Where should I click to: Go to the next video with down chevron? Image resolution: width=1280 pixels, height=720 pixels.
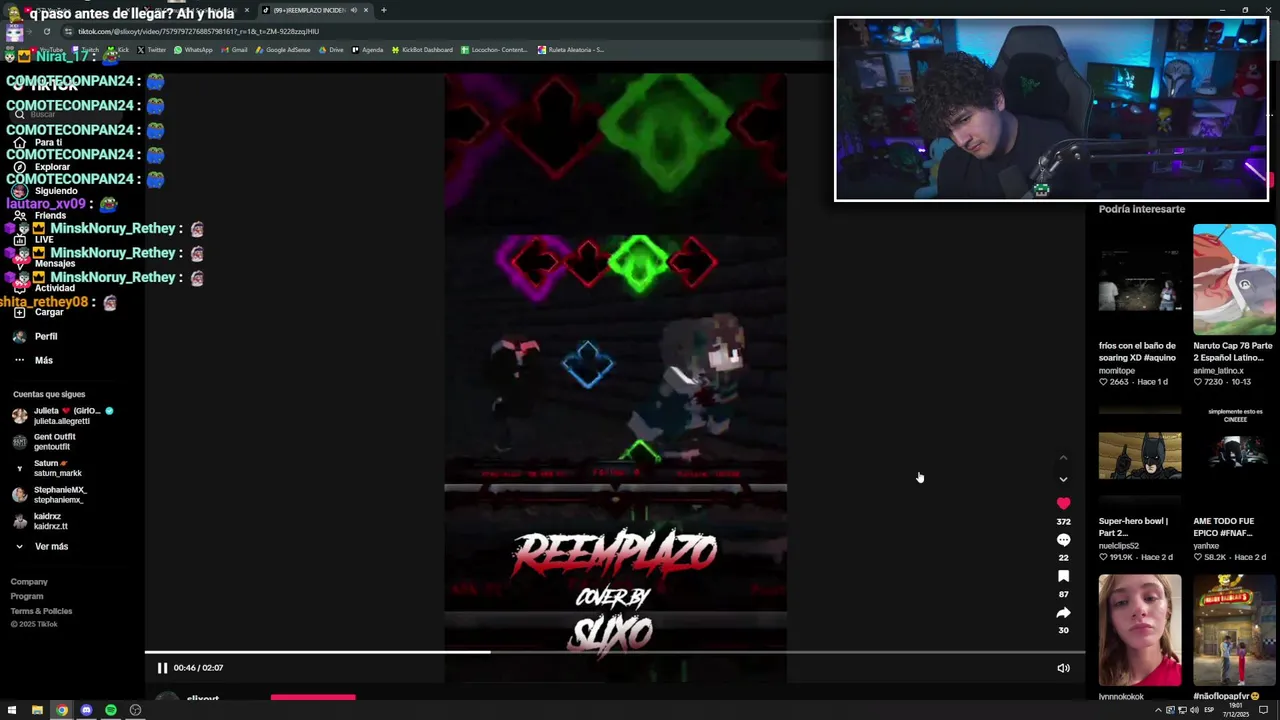[1063, 480]
